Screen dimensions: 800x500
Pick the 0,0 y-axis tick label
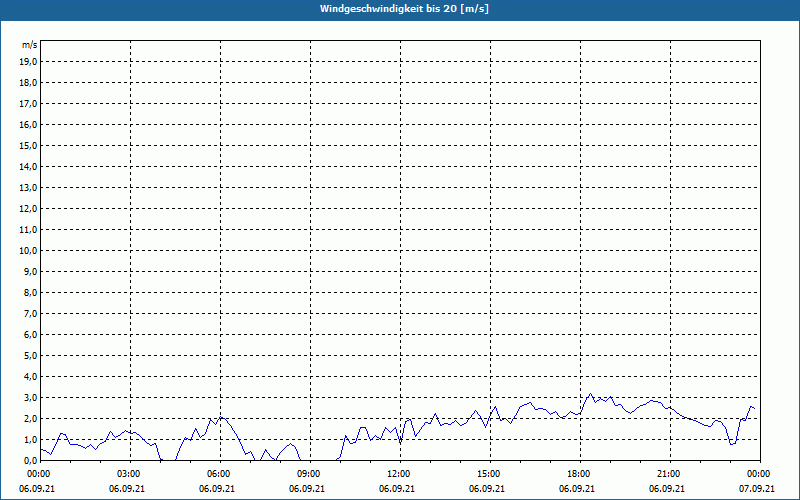pos(31,460)
